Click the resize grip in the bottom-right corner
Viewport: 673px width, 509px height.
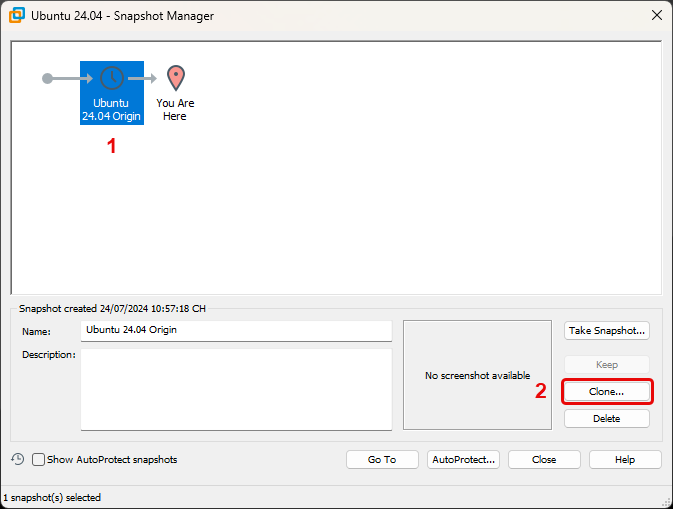tap(665, 501)
